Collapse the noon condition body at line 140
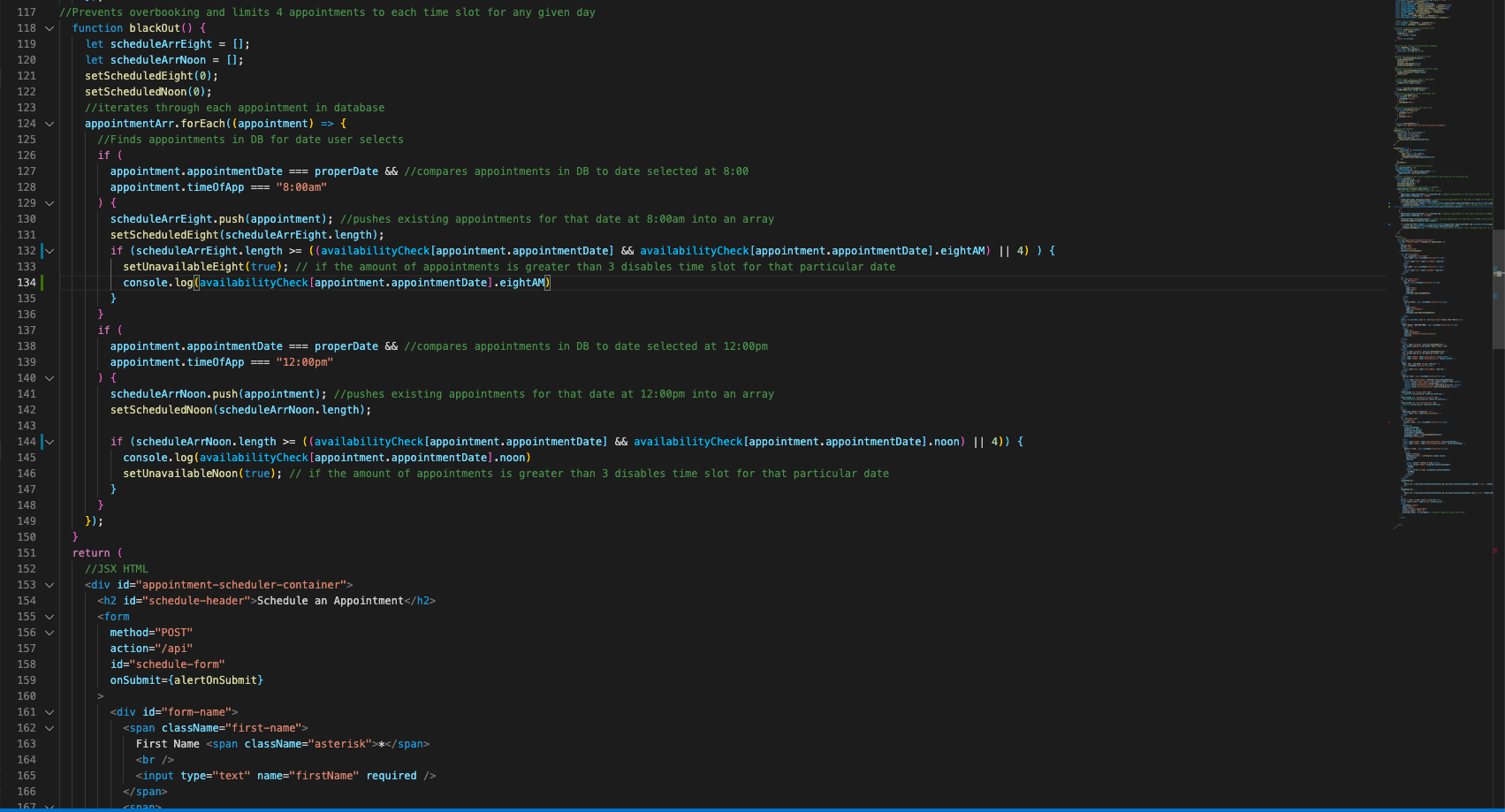Screen dimensions: 1505x812 (x=49, y=378)
